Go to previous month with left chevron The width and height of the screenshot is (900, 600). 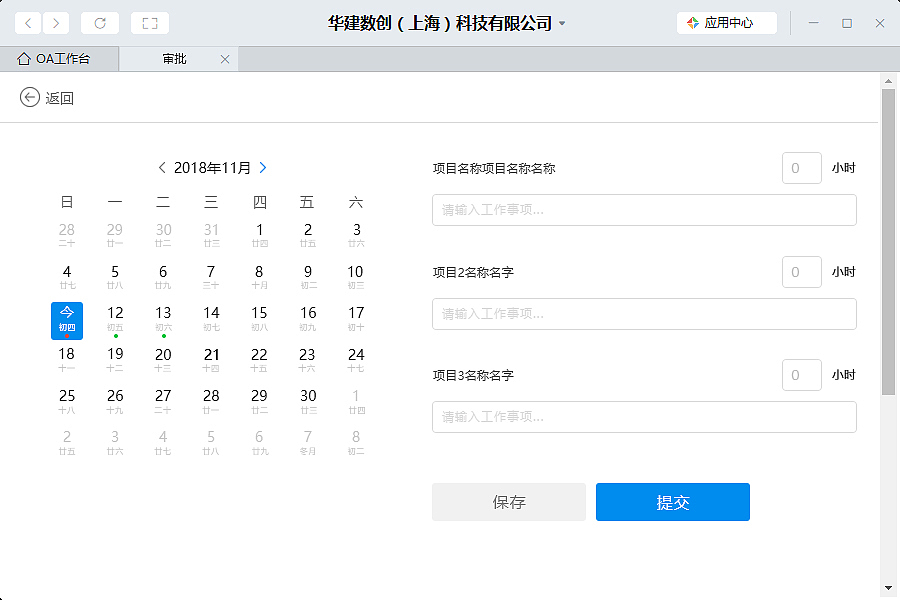click(162, 167)
